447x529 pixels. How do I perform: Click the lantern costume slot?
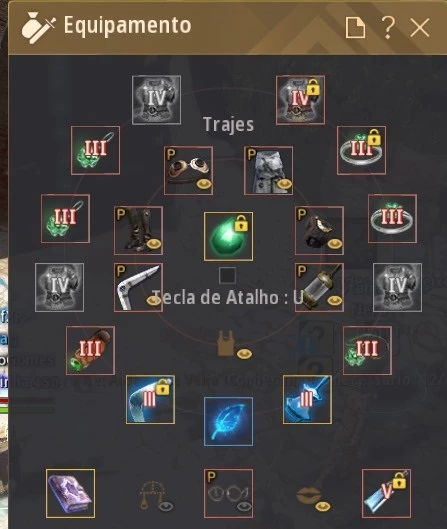click(x=319, y=287)
